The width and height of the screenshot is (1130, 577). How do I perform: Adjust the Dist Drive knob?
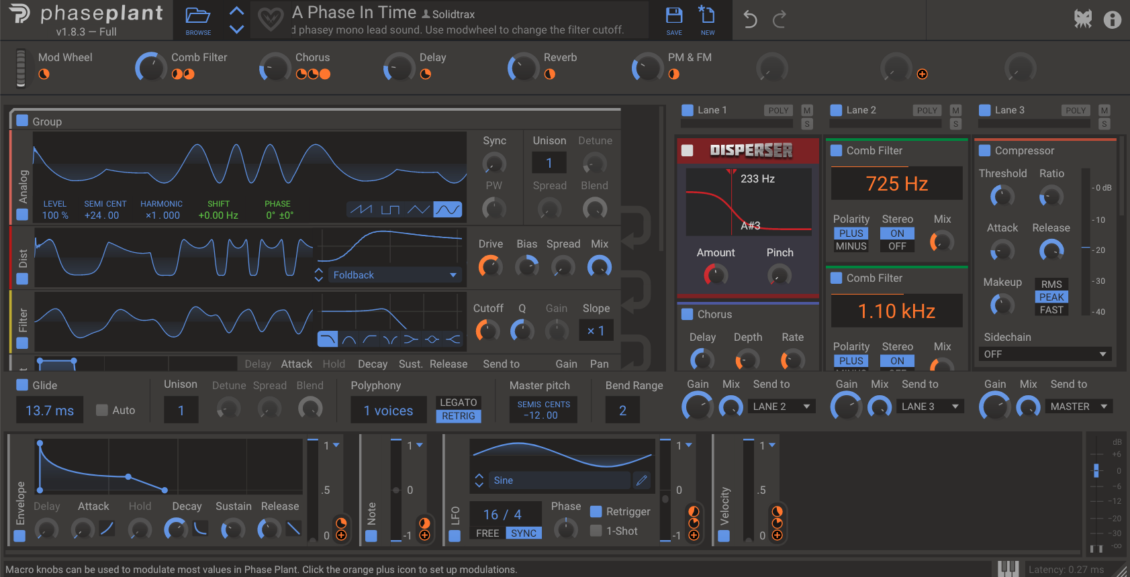tap(490, 267)
